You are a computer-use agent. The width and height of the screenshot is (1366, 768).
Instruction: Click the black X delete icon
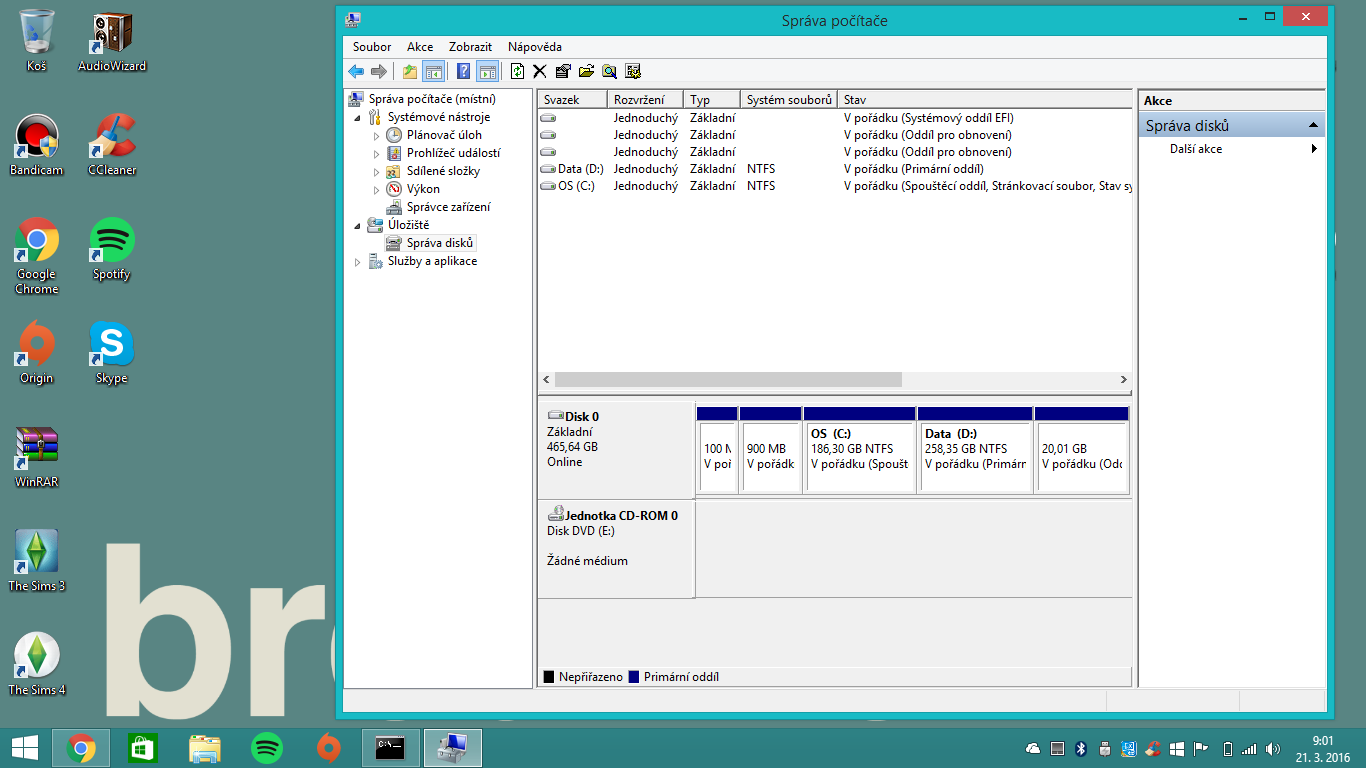[540, 71]
